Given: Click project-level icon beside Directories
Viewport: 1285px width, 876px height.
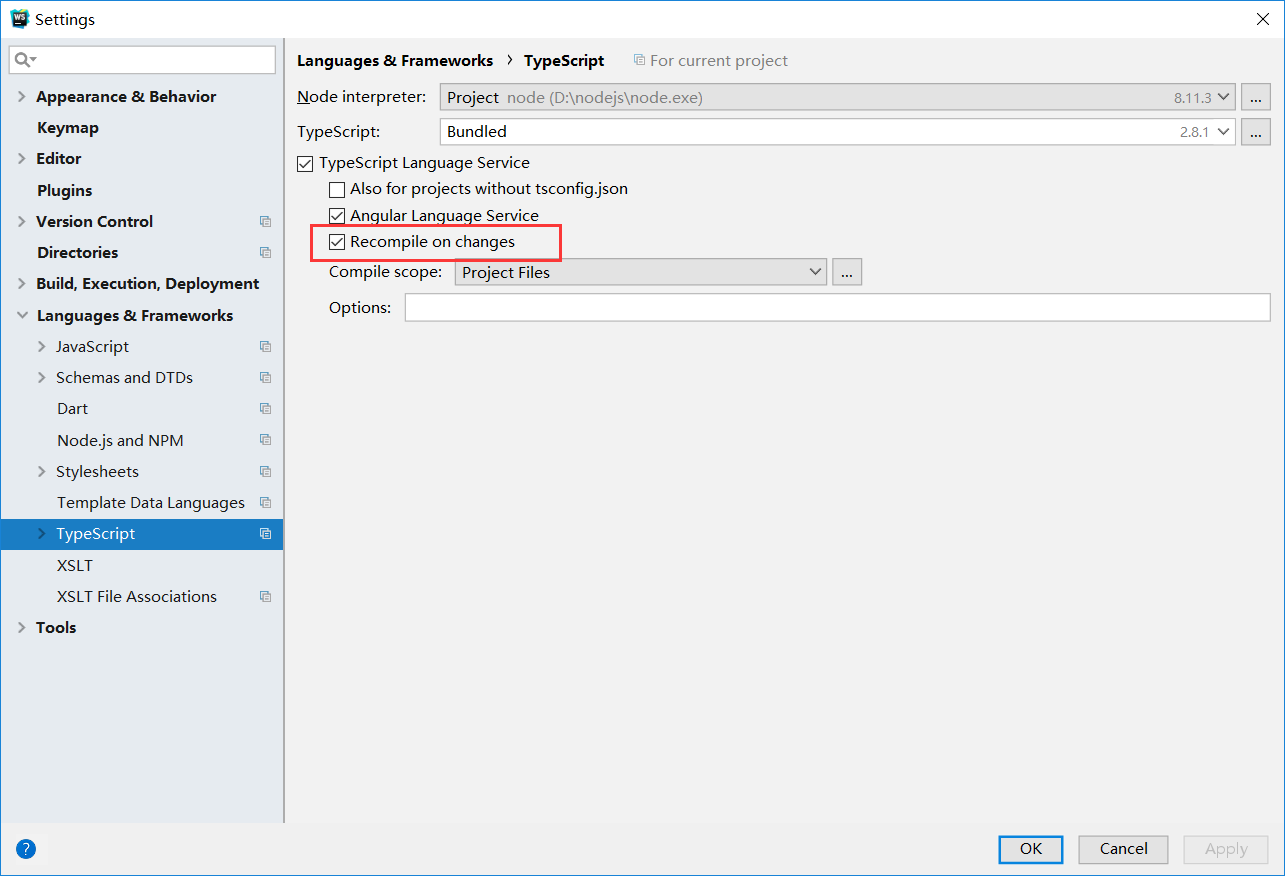Looking at the screenshot, I should coord(265,253).
